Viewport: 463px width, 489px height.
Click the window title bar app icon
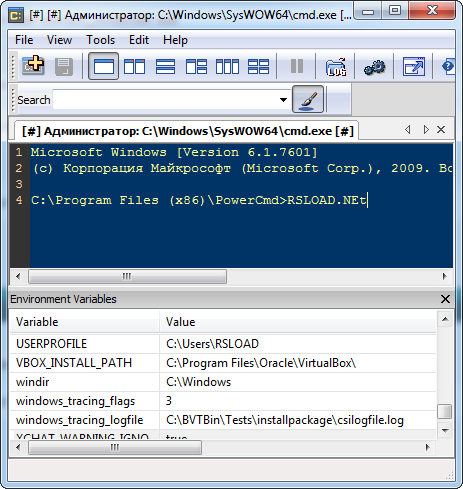click(16, 15)
